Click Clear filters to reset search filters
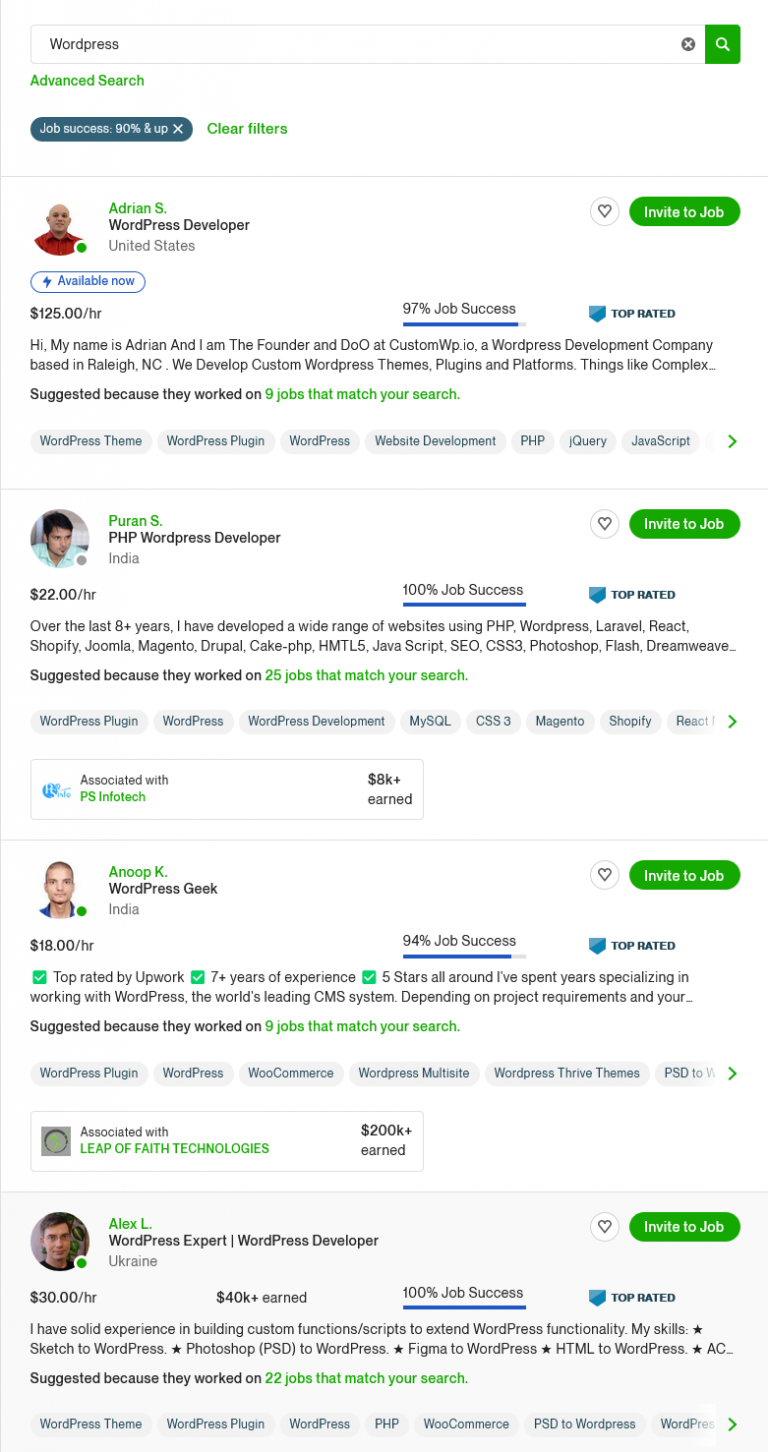Viewport: 768px width, 1452px height. pyautogui.click(x=247, y=129)
